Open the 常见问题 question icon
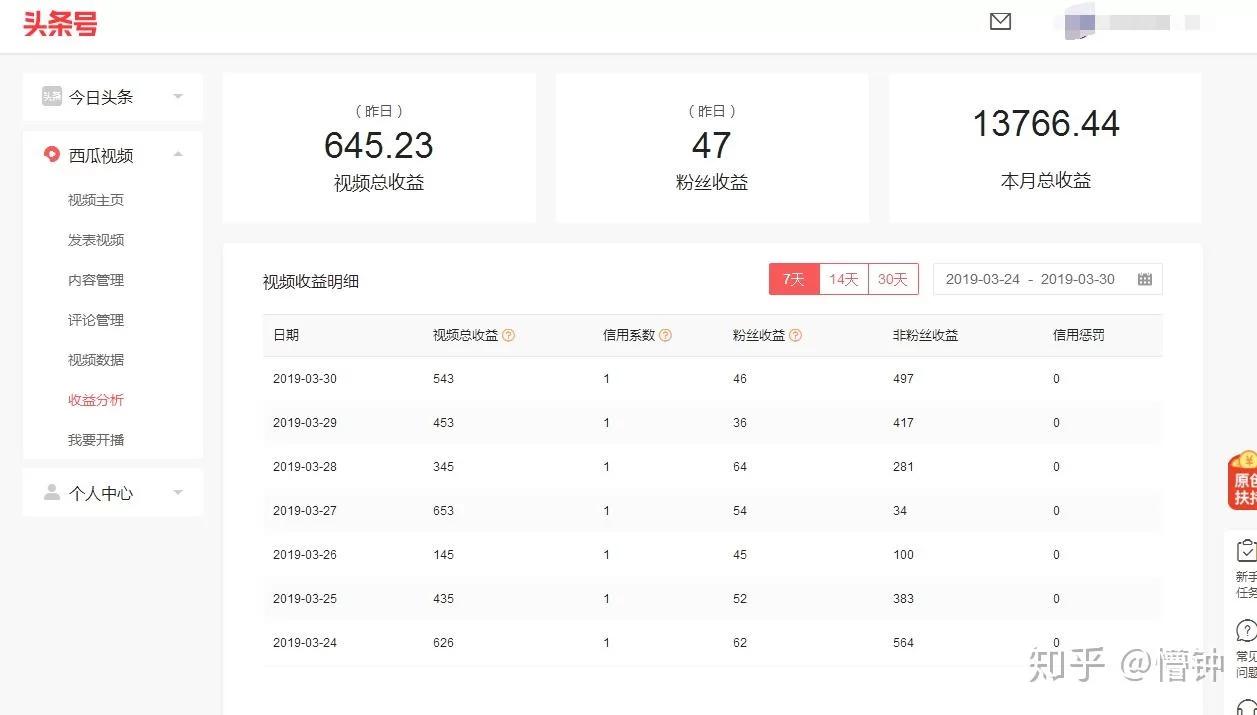Viewport: 1257px width, 715px height. point(1246,631)
